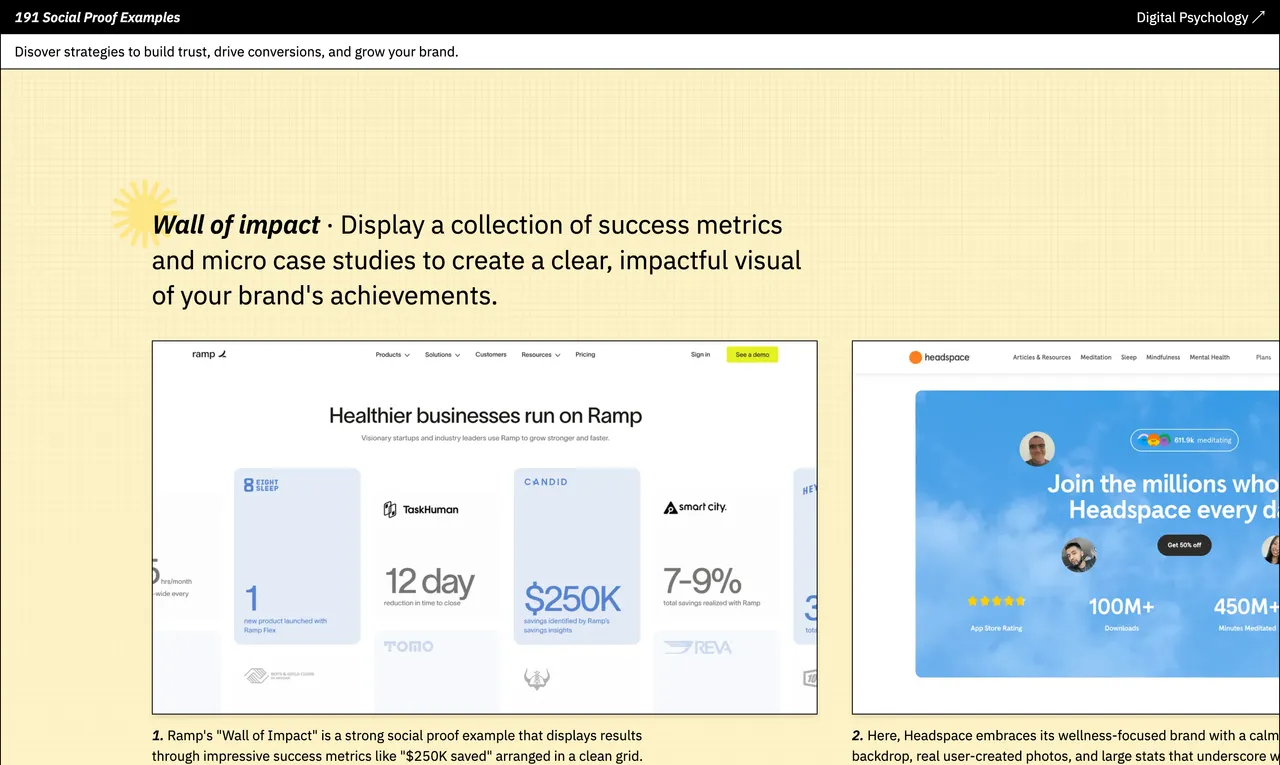Expand the Products dropdown menu
The height and width of the screenshot is (765, 1280).
point(391,354)
